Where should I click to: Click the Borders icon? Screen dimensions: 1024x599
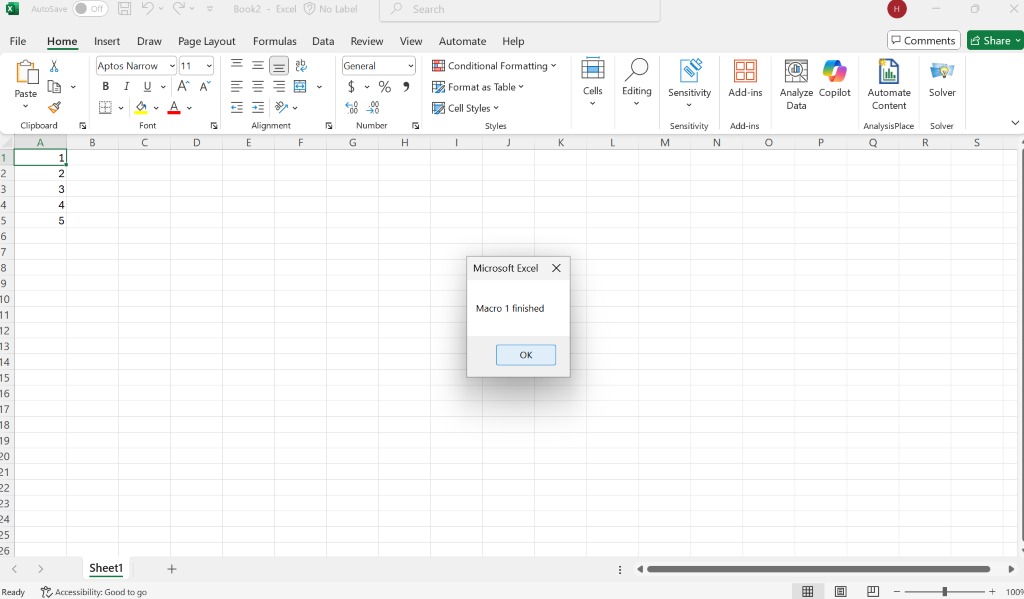(105, 107)
